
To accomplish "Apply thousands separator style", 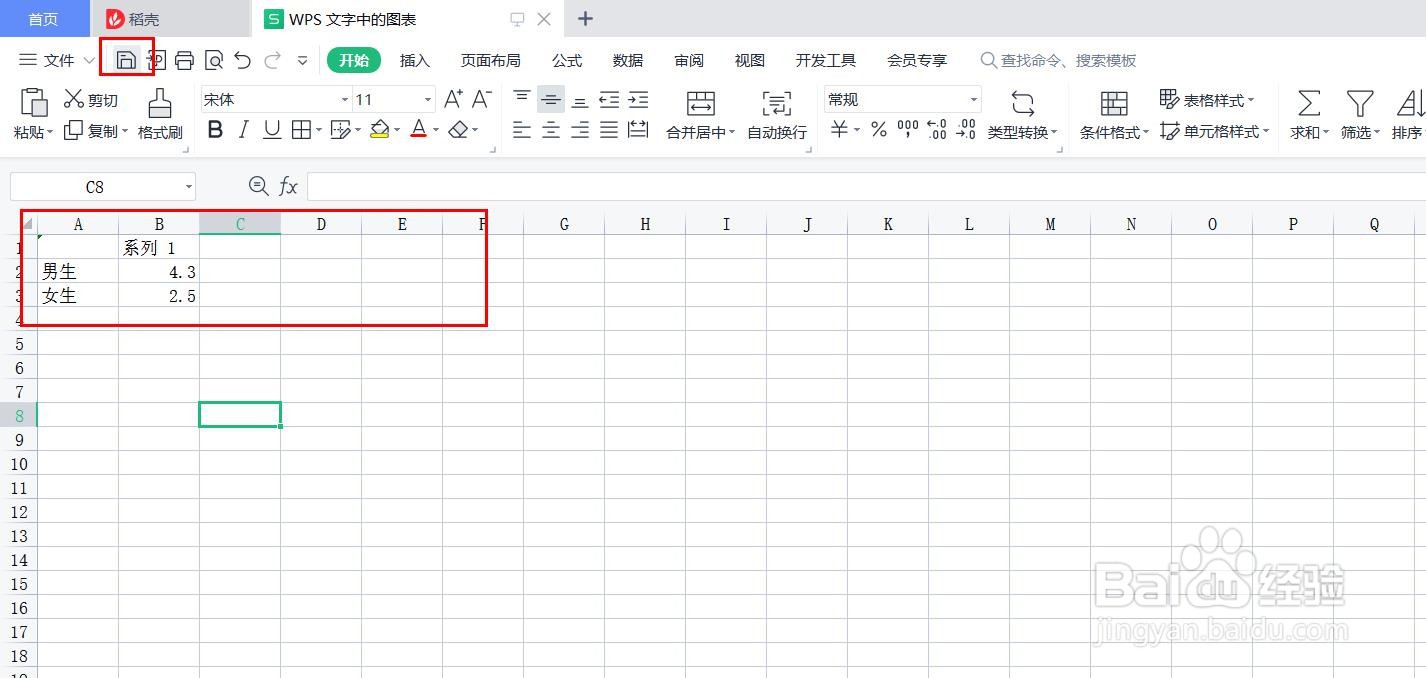I will (x=907, y=130).
